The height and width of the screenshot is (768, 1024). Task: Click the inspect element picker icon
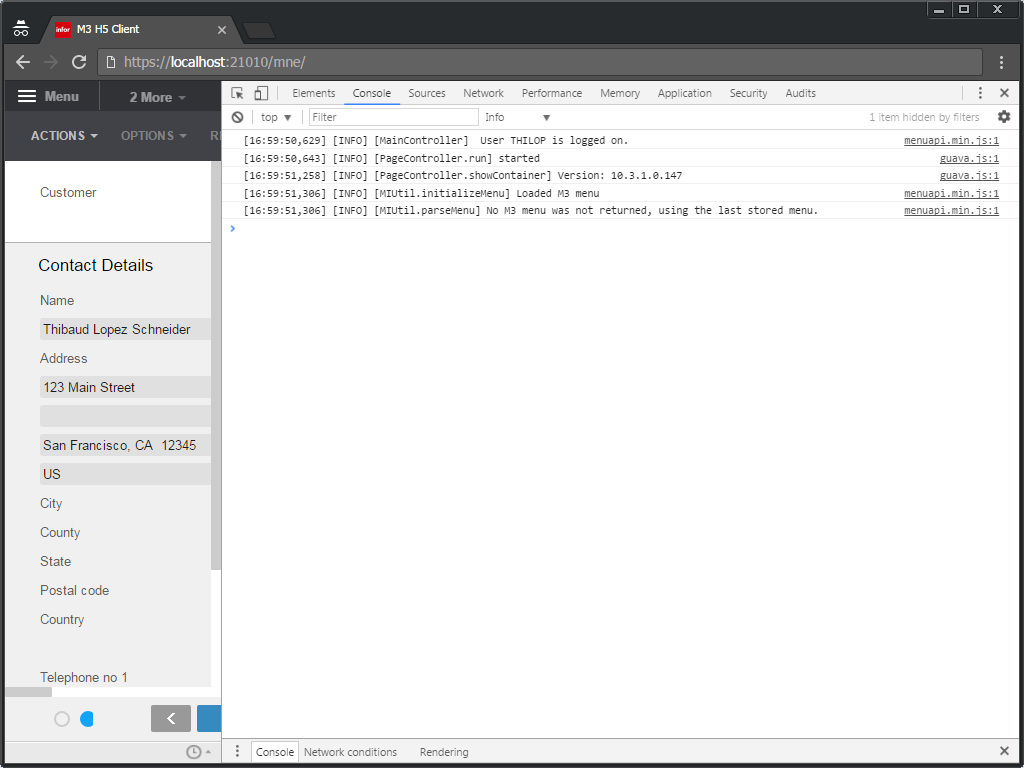237,93
